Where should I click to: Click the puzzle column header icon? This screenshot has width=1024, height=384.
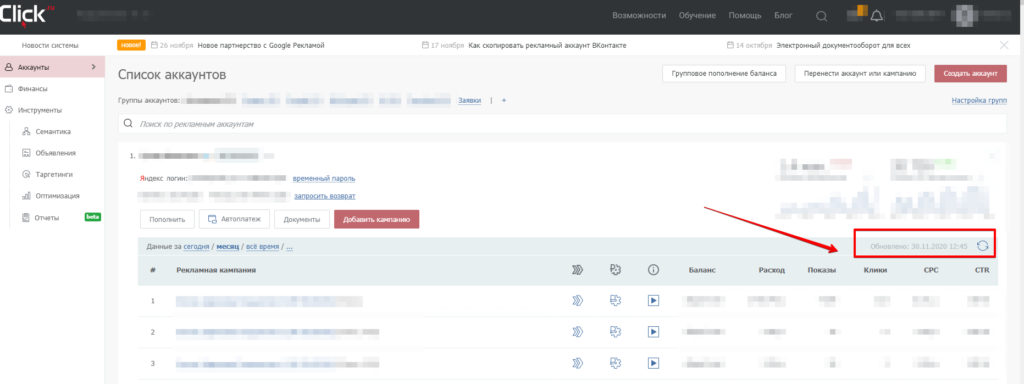tap(615, 270)
